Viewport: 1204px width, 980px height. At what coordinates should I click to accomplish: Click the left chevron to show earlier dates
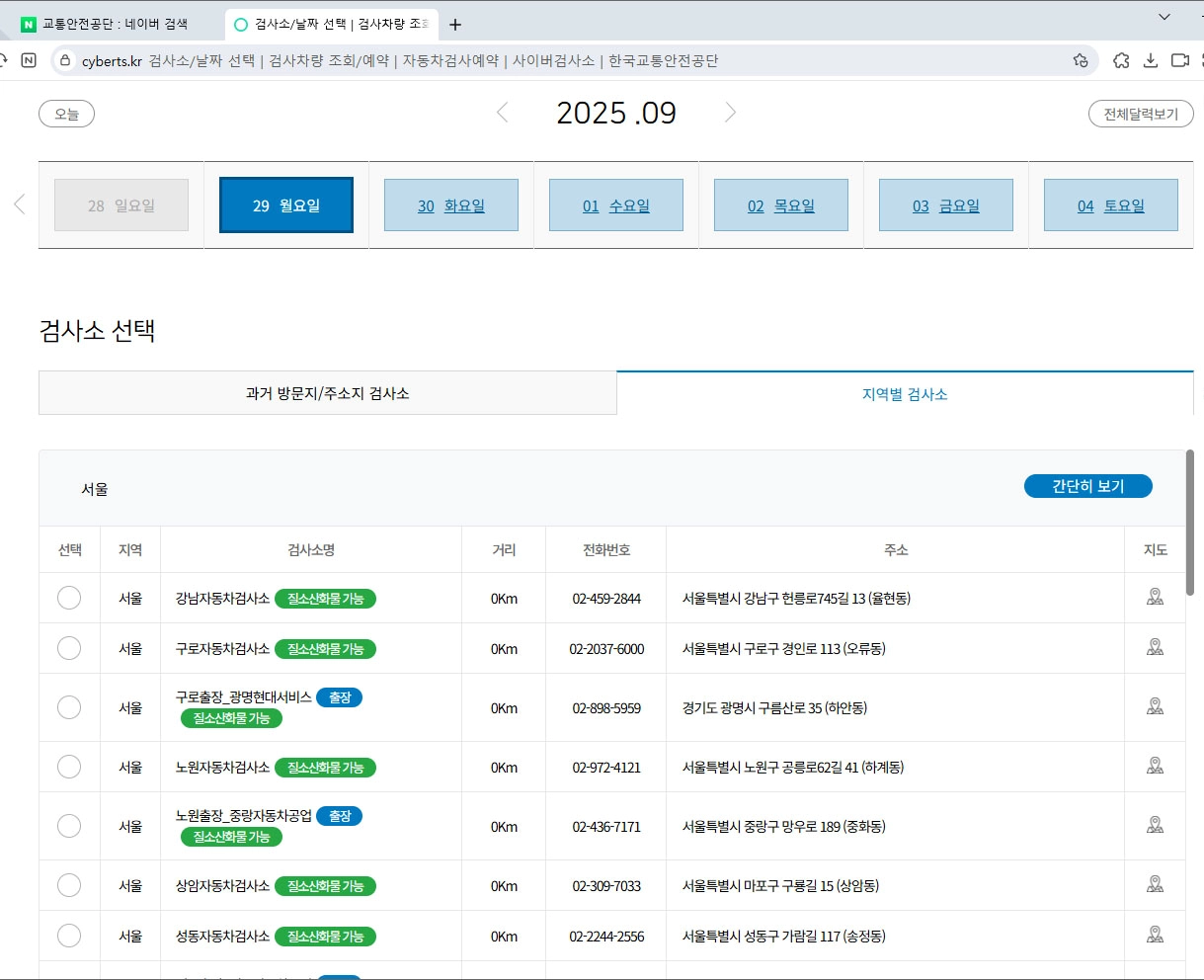tap(19, 204)
